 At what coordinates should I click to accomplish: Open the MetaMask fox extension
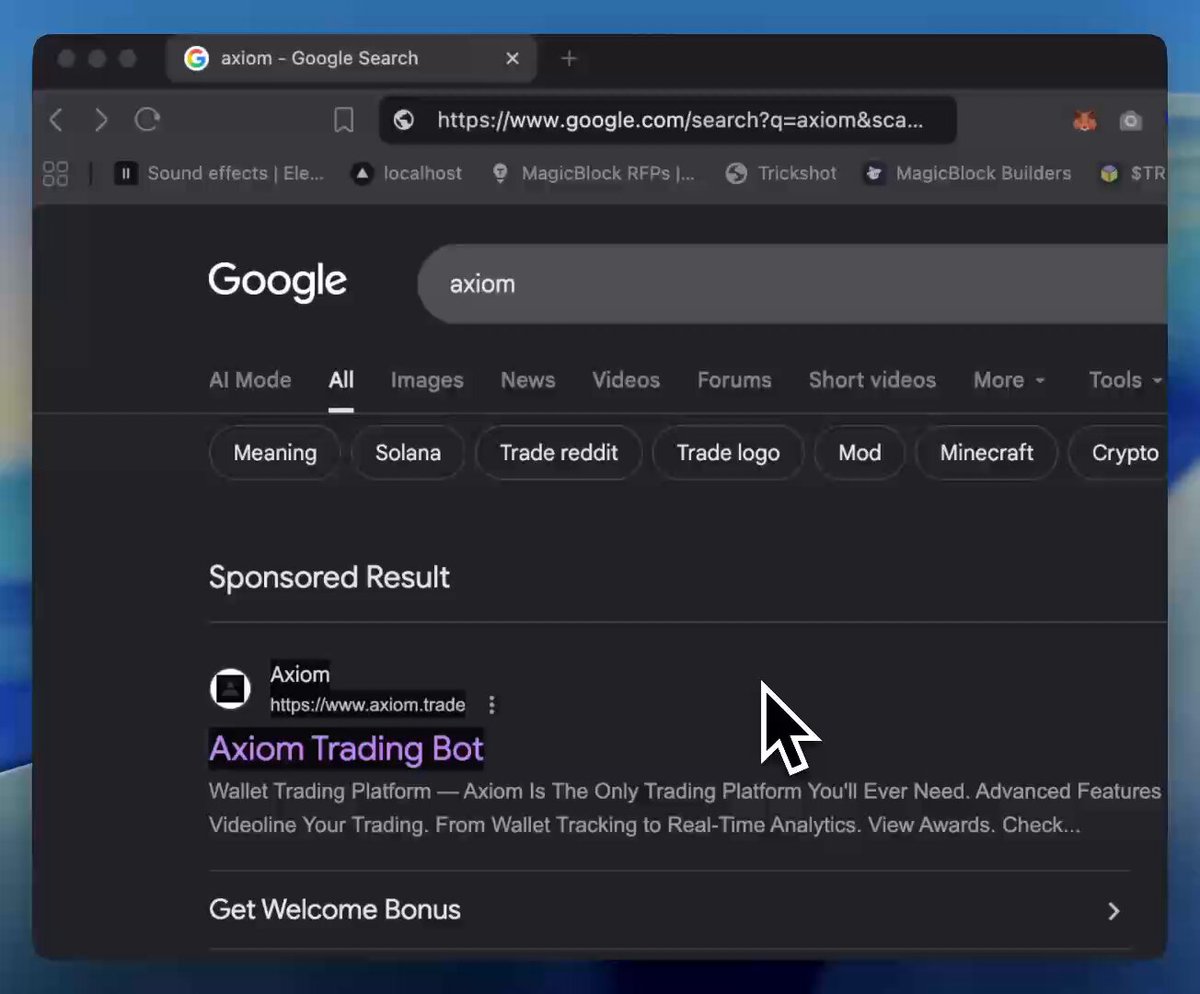pyautogui.click(x=1085, y=121)
